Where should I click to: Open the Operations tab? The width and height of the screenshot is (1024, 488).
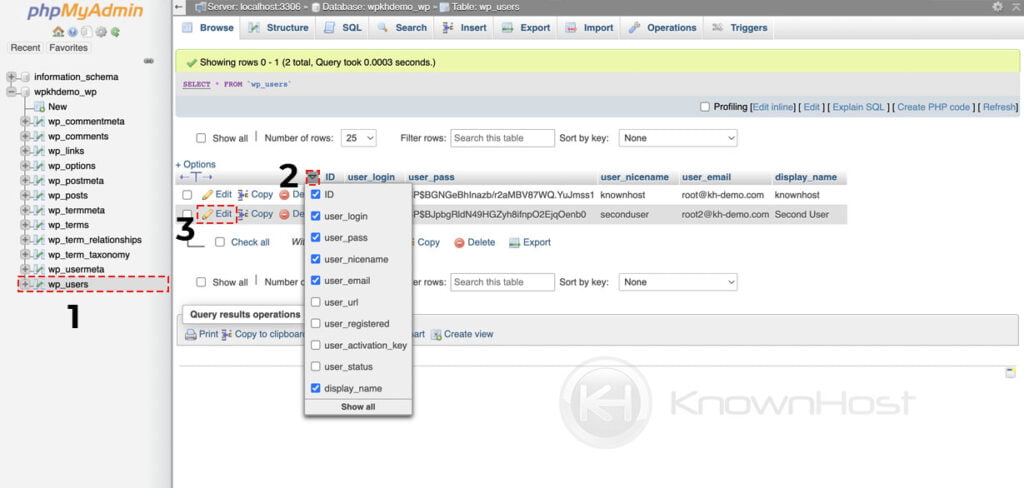(662, 27)
